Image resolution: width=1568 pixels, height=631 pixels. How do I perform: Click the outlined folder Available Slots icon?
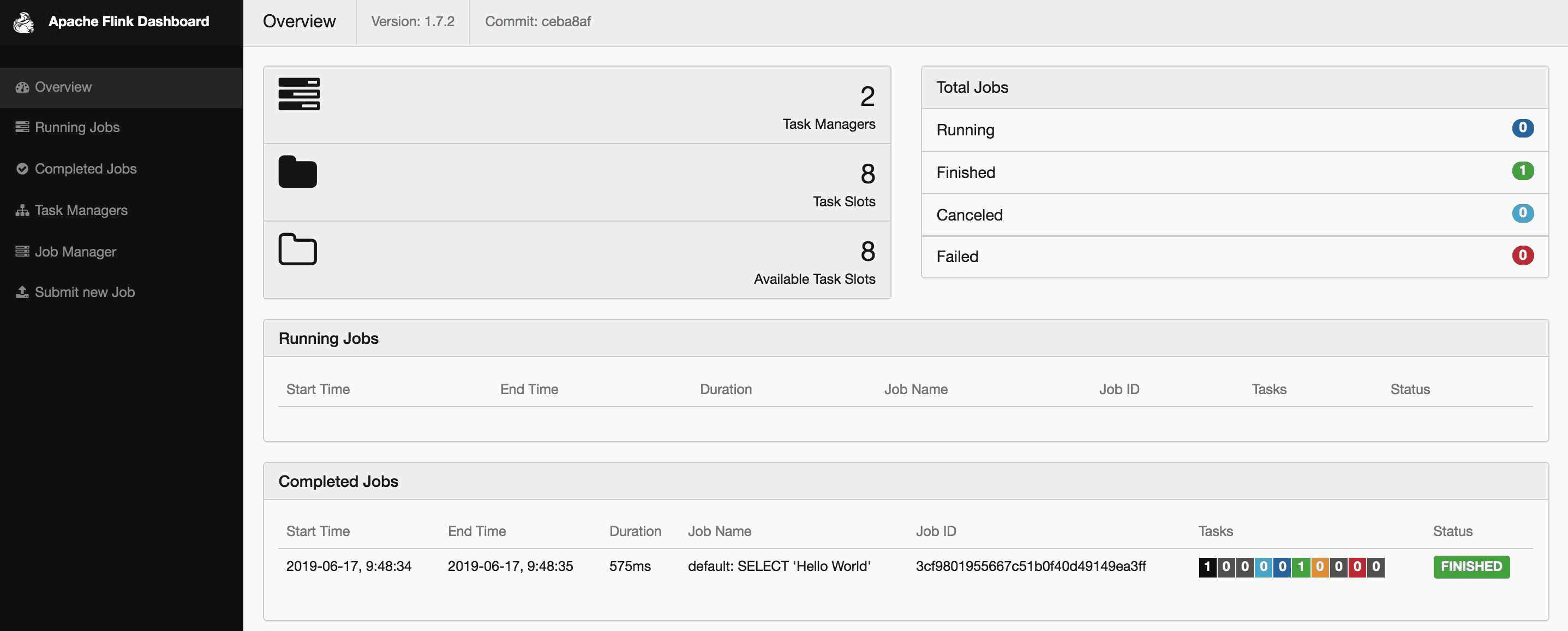click(x=298, y=248)
